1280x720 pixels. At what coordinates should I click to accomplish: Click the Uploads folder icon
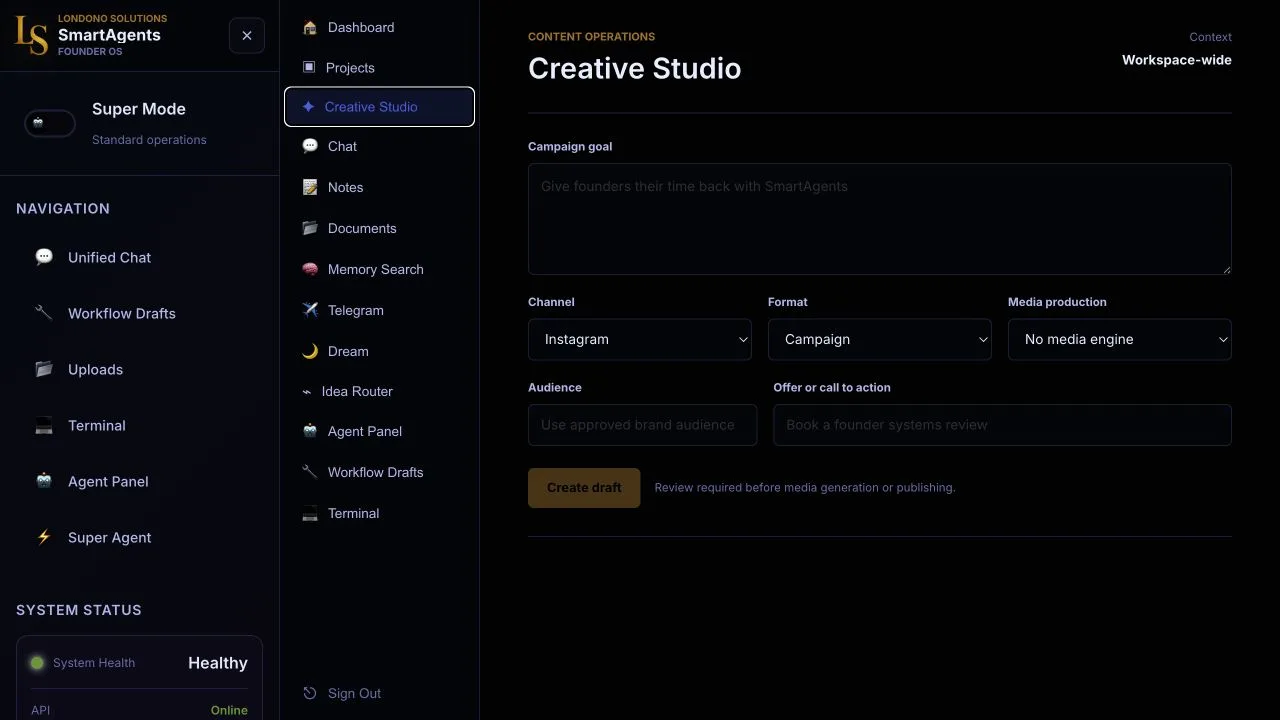pos(44,369)
